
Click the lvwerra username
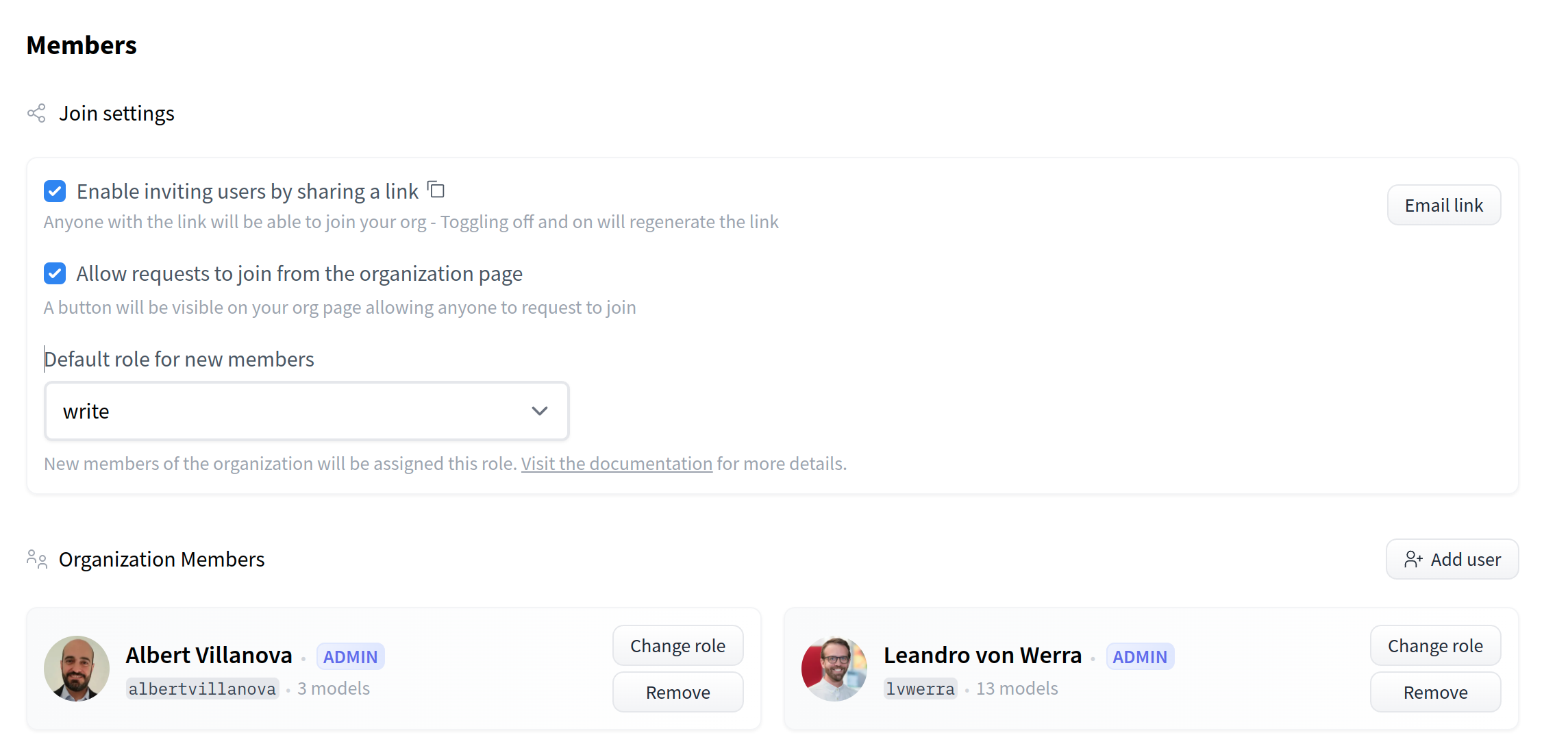pyautogui.click(x=919, y=689)
